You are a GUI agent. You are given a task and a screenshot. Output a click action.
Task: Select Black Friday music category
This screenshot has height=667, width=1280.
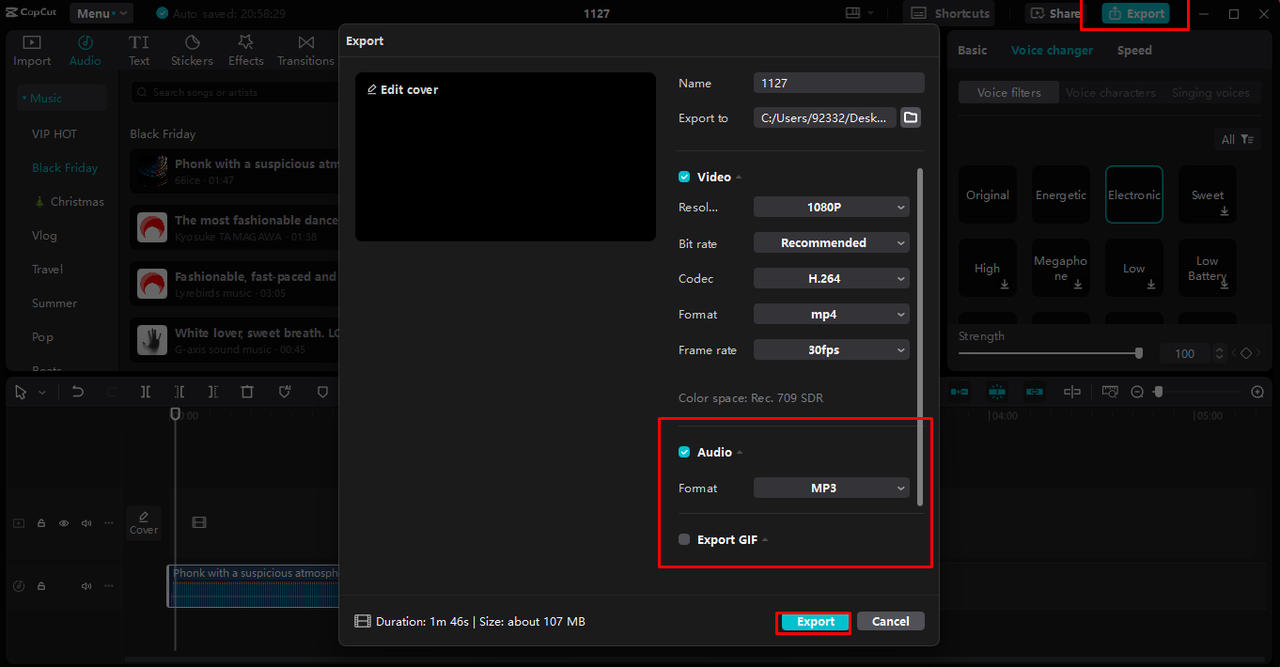[65, 168]
